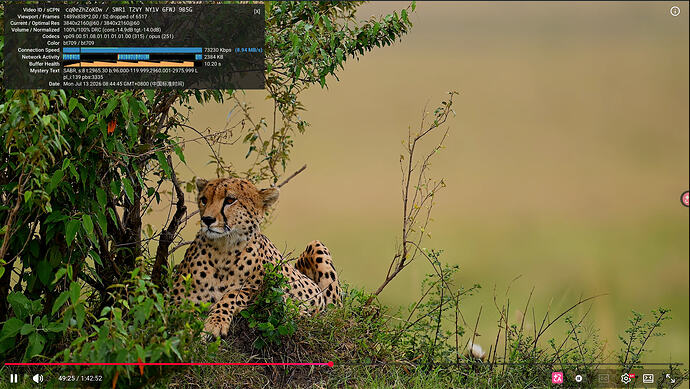This screenshot has height=389, width=690.
Task: Click the 73230 Kbps value
Action: coord(218,50)
